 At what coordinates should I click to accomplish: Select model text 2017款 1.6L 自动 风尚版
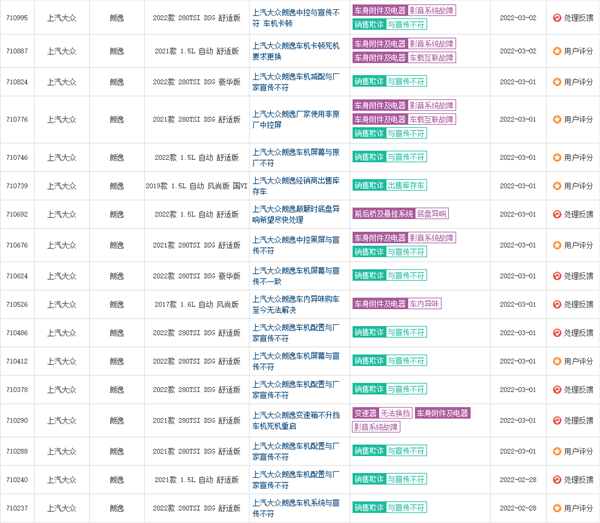coord(197,305)
